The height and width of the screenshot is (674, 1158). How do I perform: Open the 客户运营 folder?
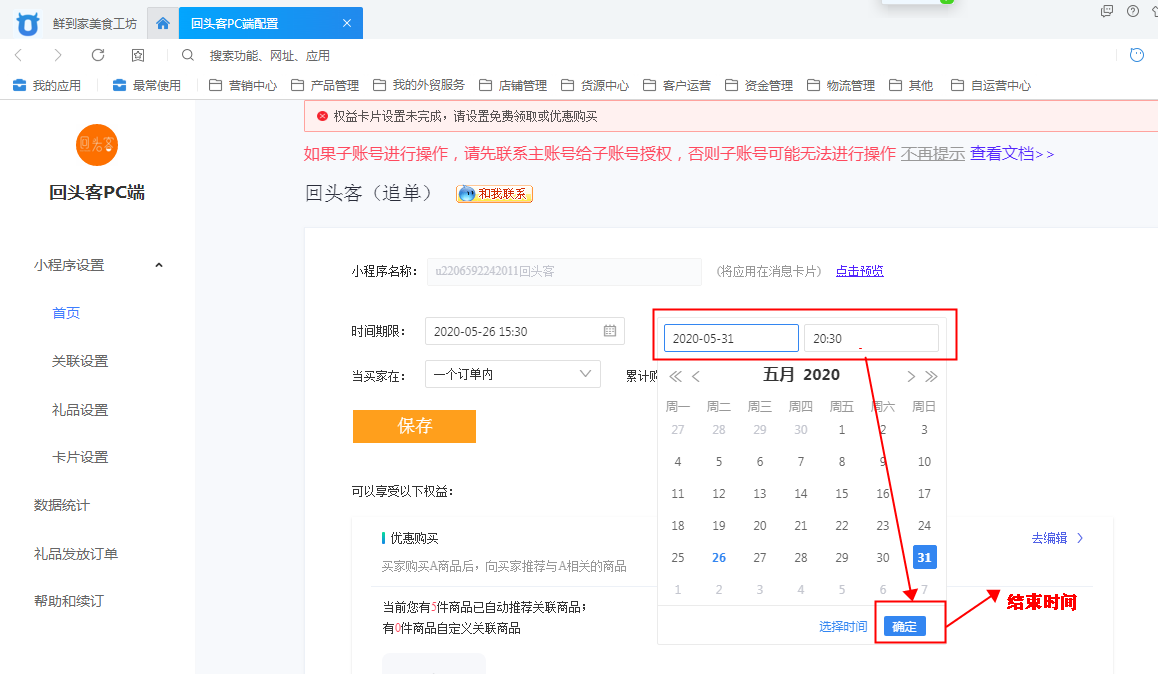coord(676,86)
